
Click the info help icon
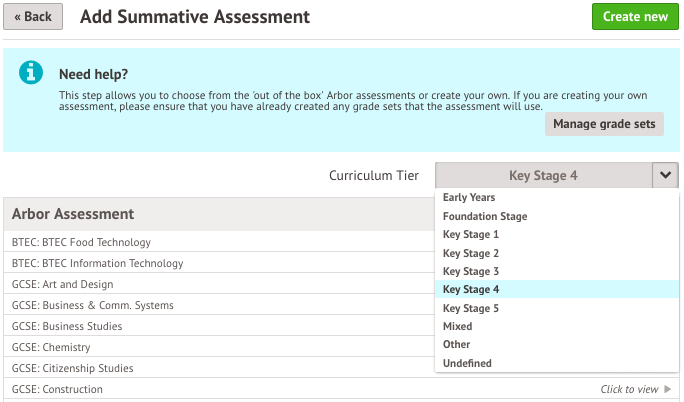(x=31, y=72)
